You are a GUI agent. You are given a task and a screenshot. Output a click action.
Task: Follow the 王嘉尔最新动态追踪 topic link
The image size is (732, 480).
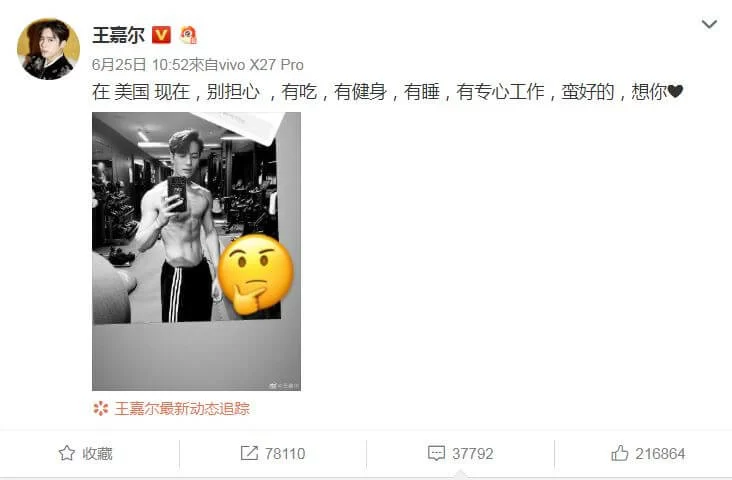(182, 409)
